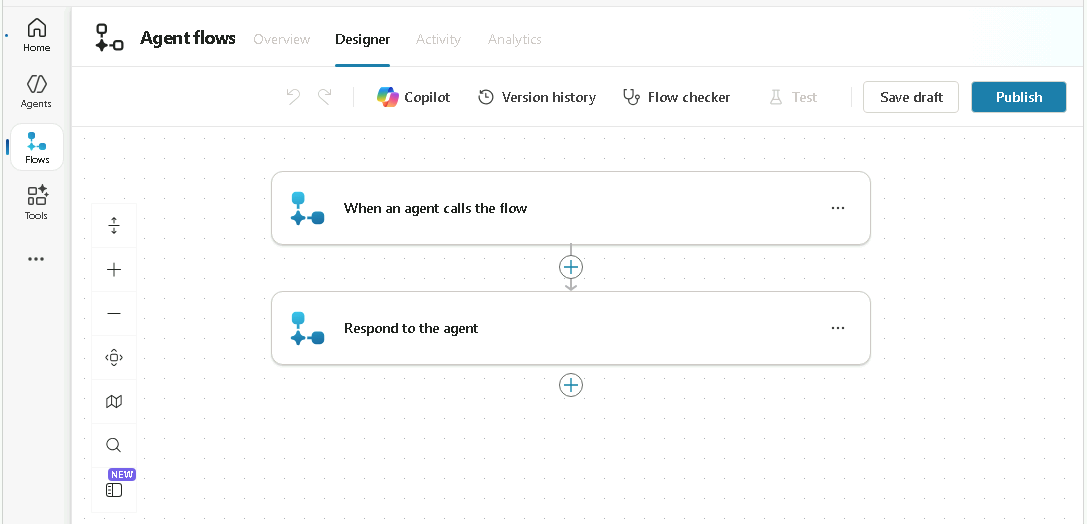
Task: Redo the last action
Action: point(324,97)
